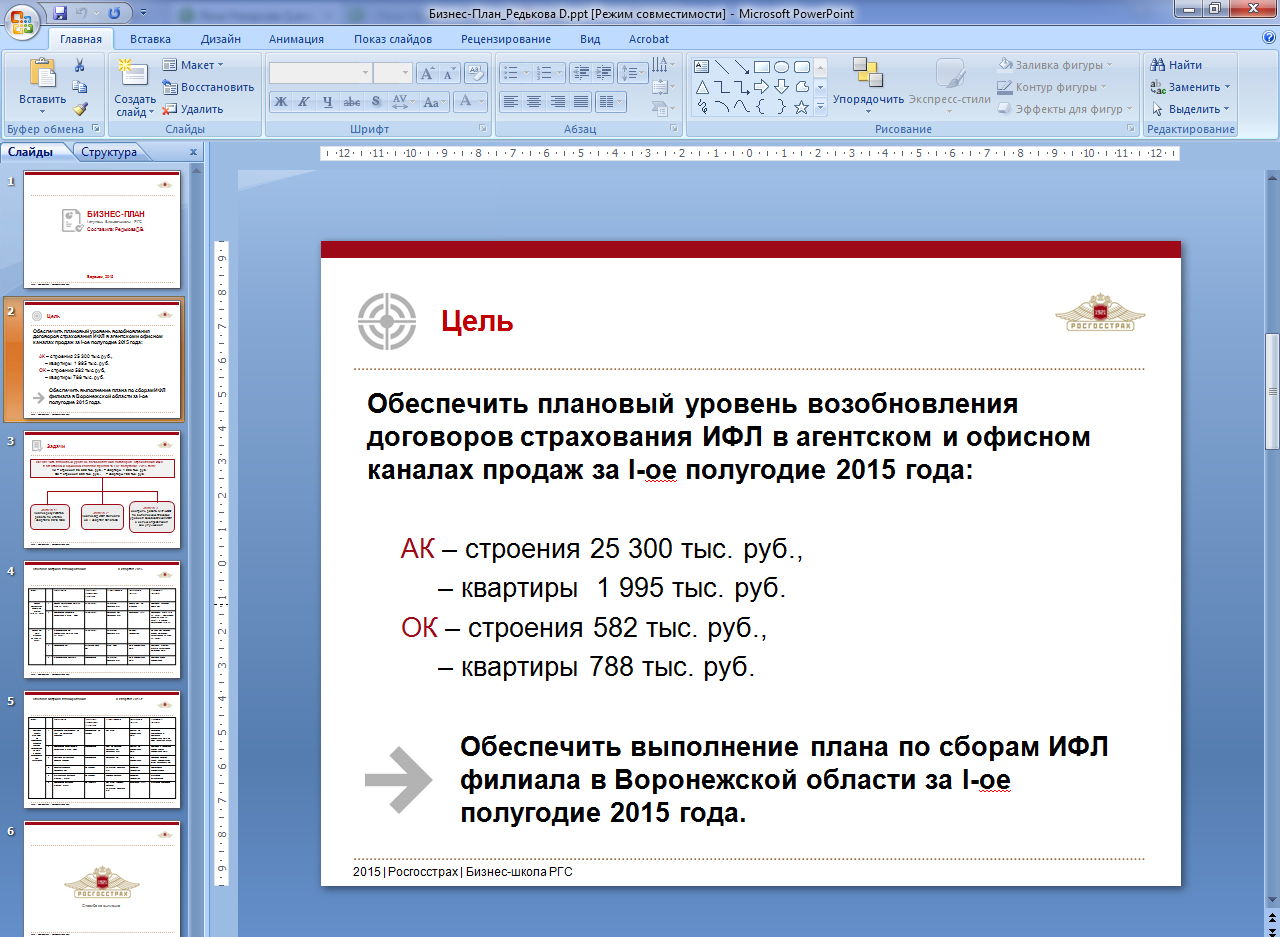This screenshot has height=937, width=1280.
Task: Select the isosceles triangle shape
Action: click(x=702, y=87)
